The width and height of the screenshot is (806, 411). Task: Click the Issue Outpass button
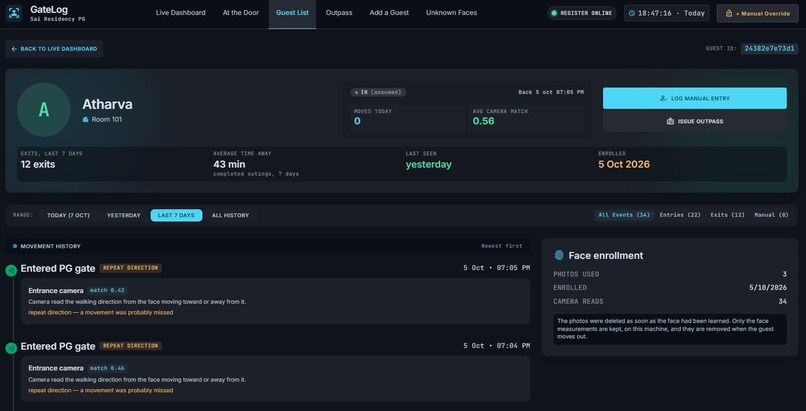coord(694,121)
